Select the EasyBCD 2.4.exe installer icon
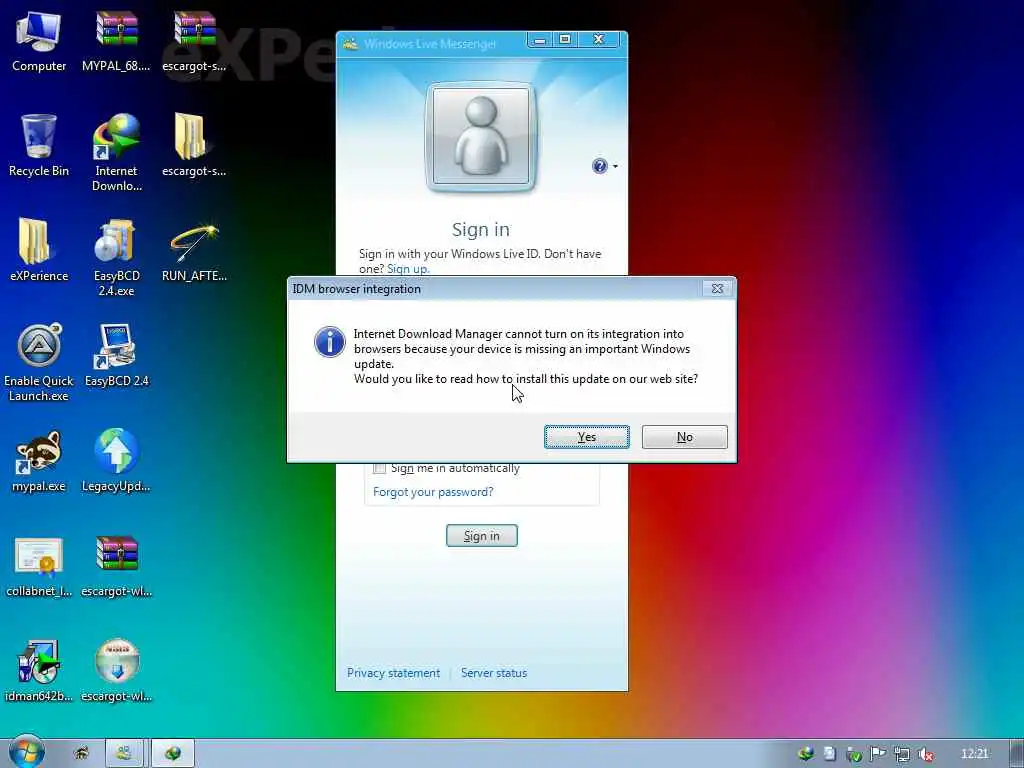Screen dimensions: 1024x768 (116, 257)
